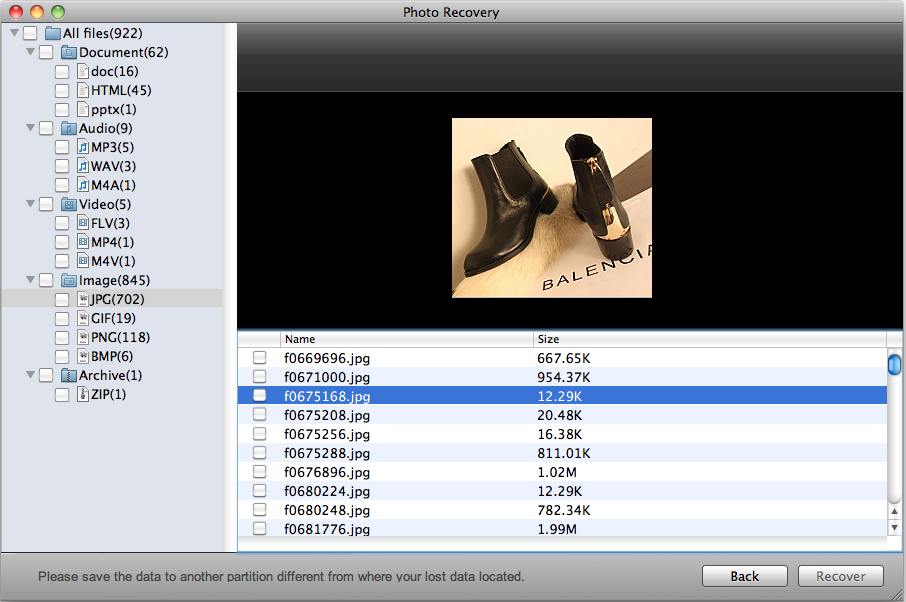Screen dimensions: 906x602
Task: Click the M4A music file icon
Action: point(83,185)
